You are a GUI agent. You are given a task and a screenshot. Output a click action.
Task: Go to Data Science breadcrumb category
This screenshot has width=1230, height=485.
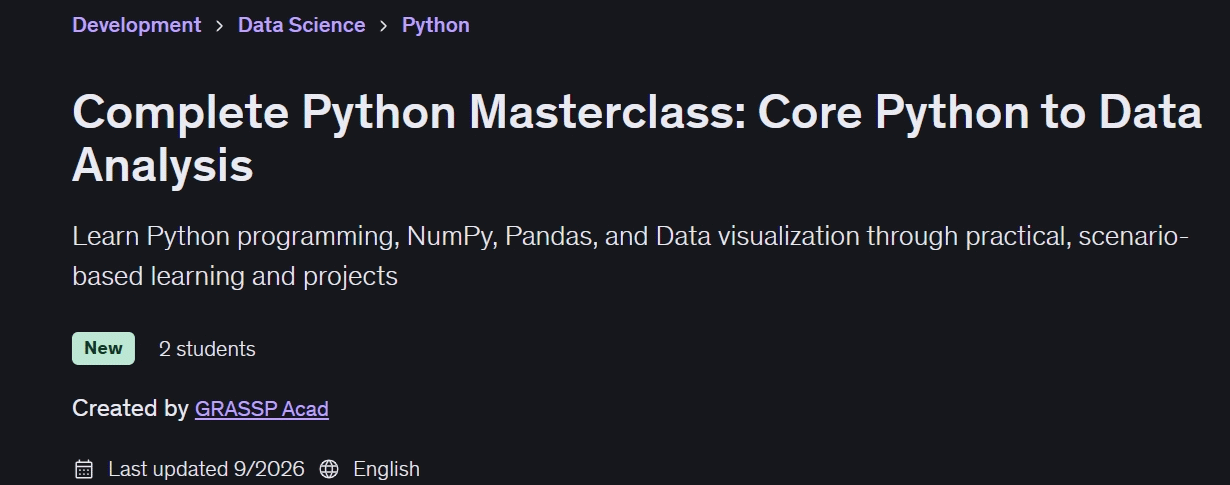point(301,25)
